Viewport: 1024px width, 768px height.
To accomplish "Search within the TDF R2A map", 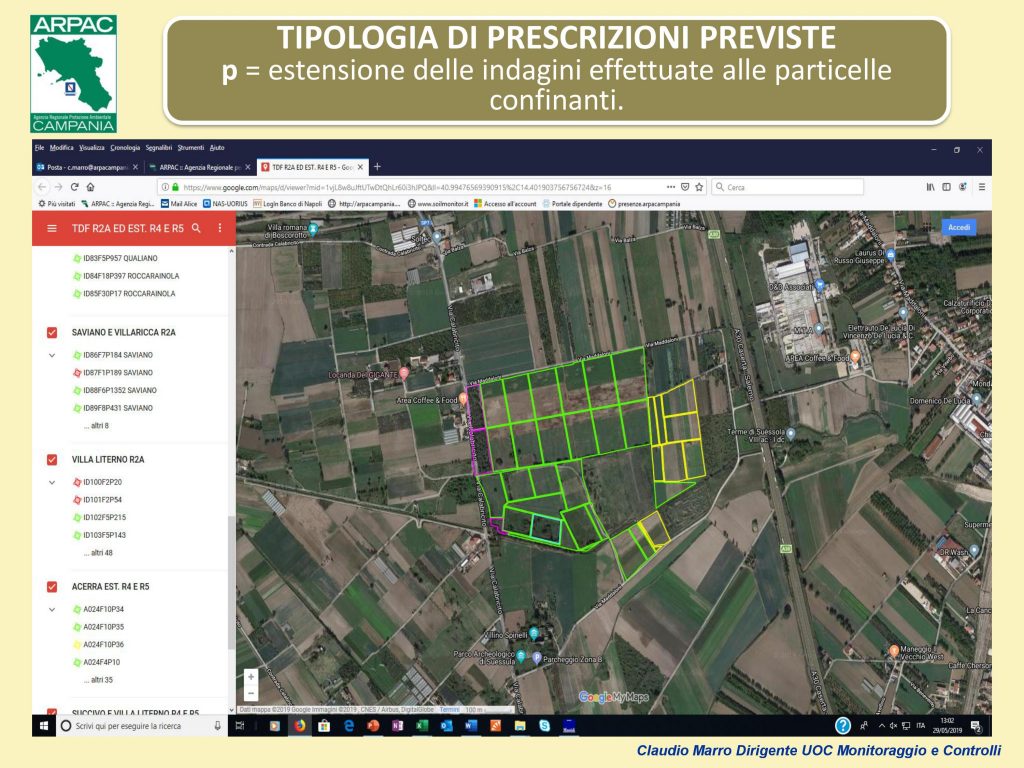I will (x=196, y=228).
